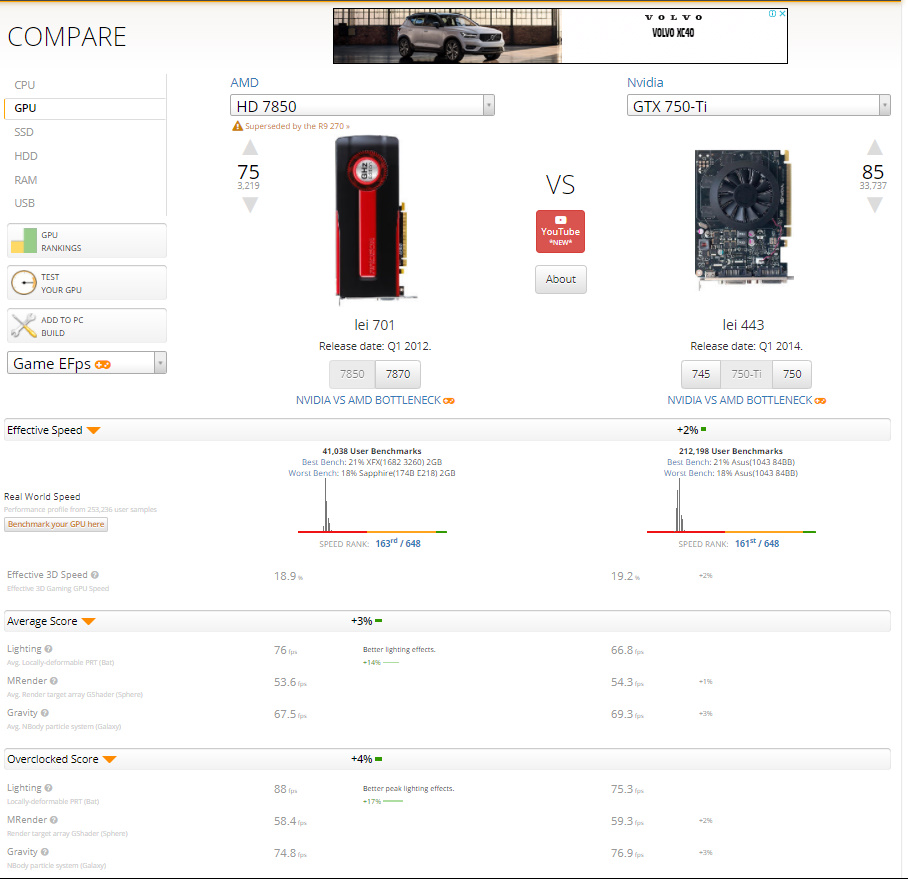The width and height of the screenshot is (908, 879).
Task: Open left NVIDIA VS AMD BOTTLENECK link
Action: tap(375, 401)
